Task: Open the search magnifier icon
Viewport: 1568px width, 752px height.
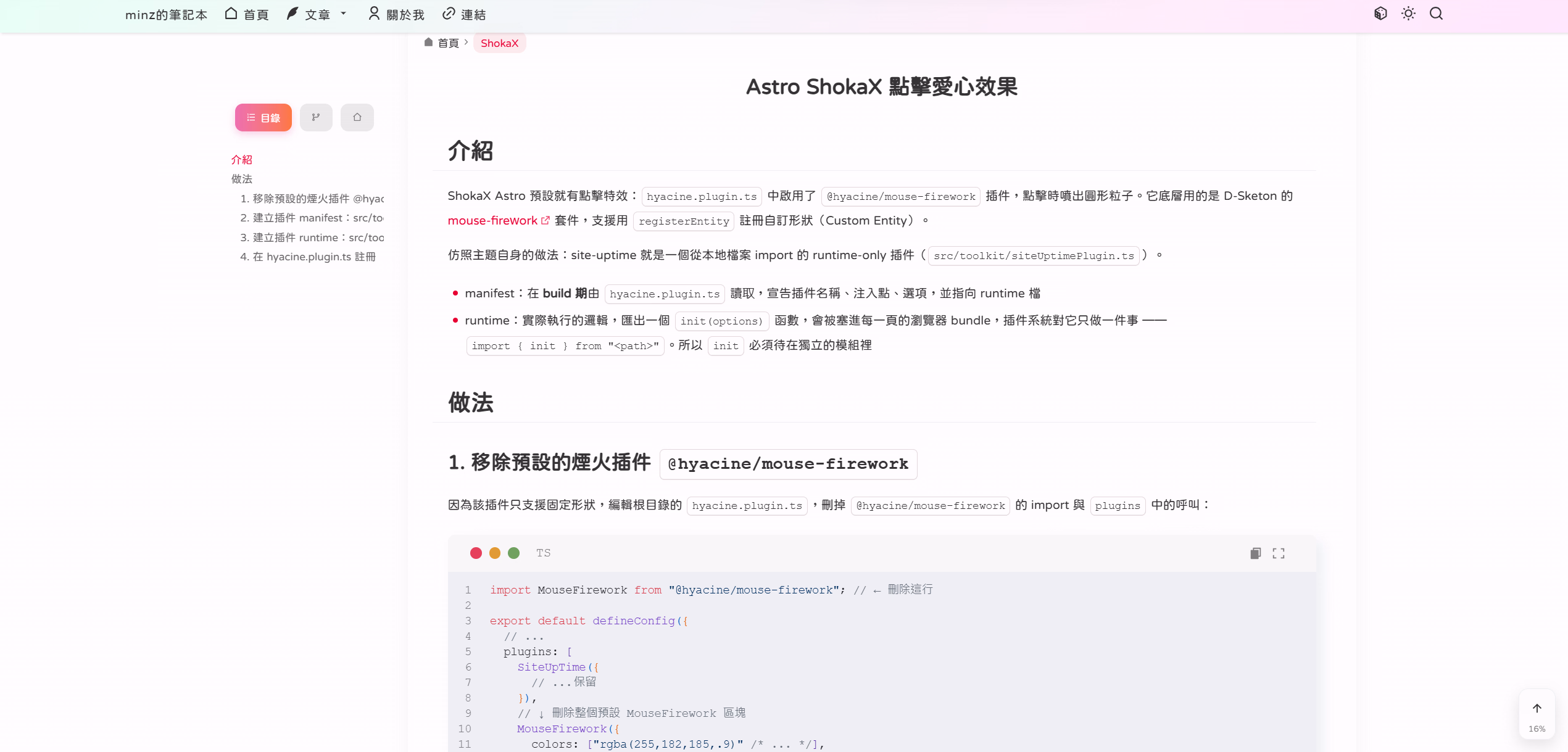Action: (1436, 14)
